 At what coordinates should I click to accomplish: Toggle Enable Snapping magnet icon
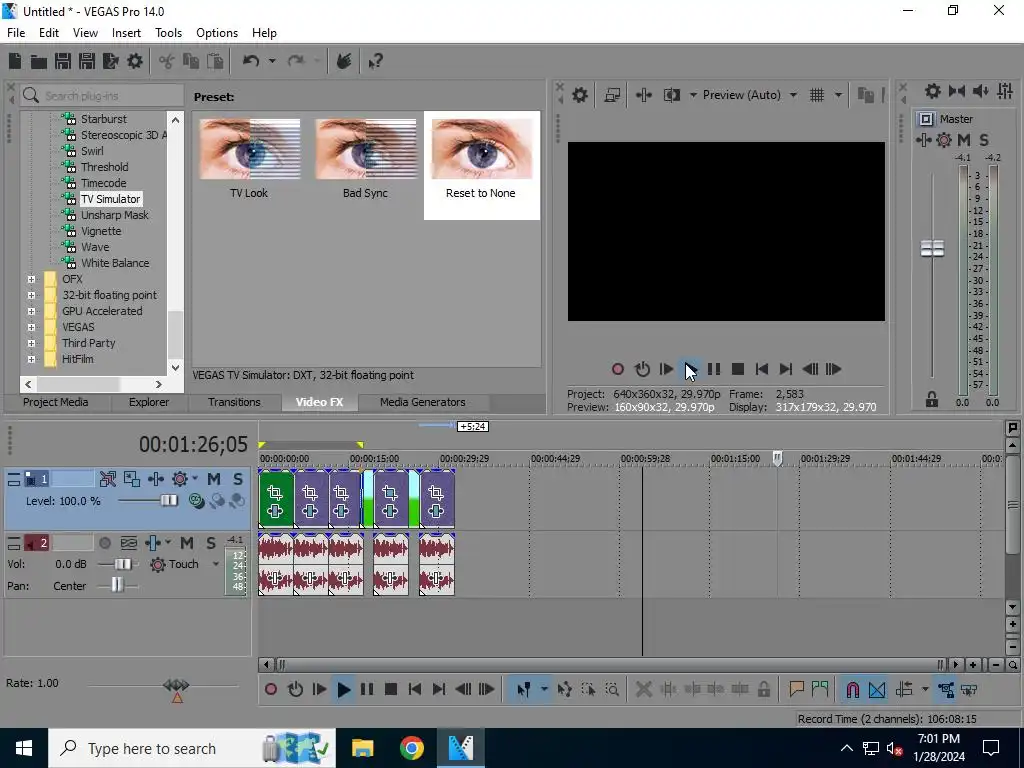[x=852, y=690]
